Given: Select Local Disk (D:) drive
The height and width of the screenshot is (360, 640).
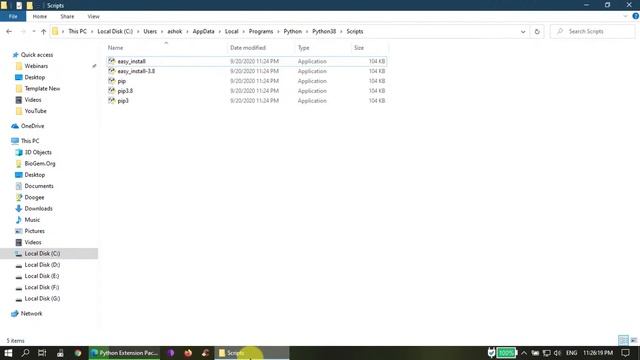Looking at the screenshot, I should point(42,265).
